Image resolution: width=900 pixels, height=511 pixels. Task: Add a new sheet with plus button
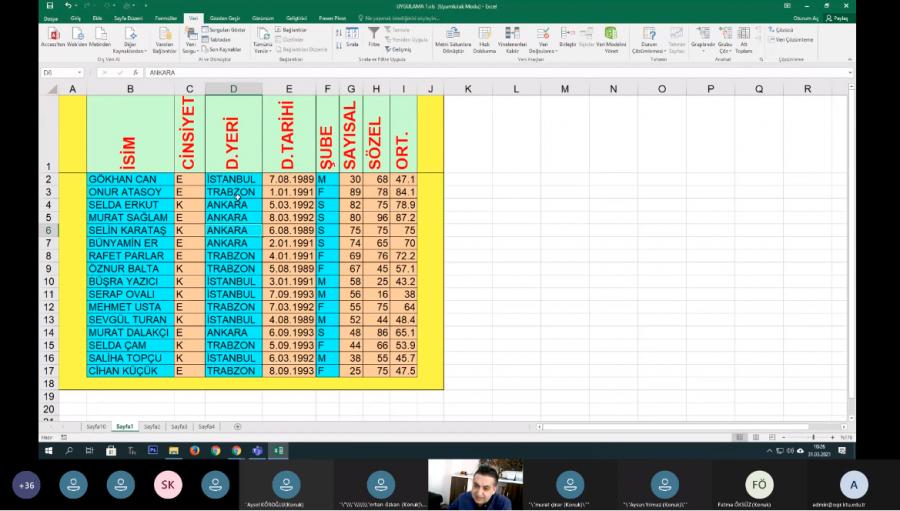point(237,426)
